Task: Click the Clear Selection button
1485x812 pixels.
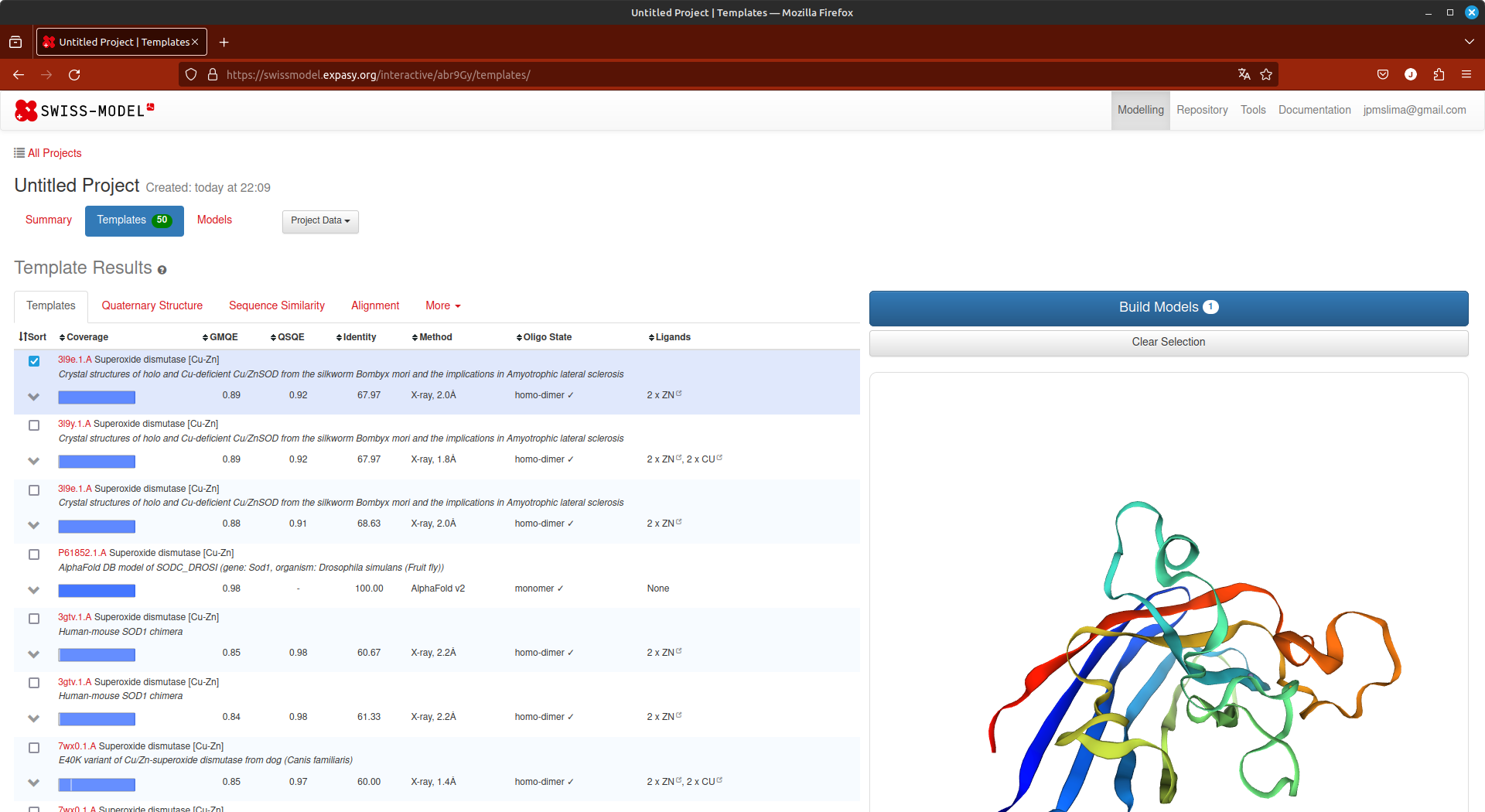Action: [x=1169, y=343]
